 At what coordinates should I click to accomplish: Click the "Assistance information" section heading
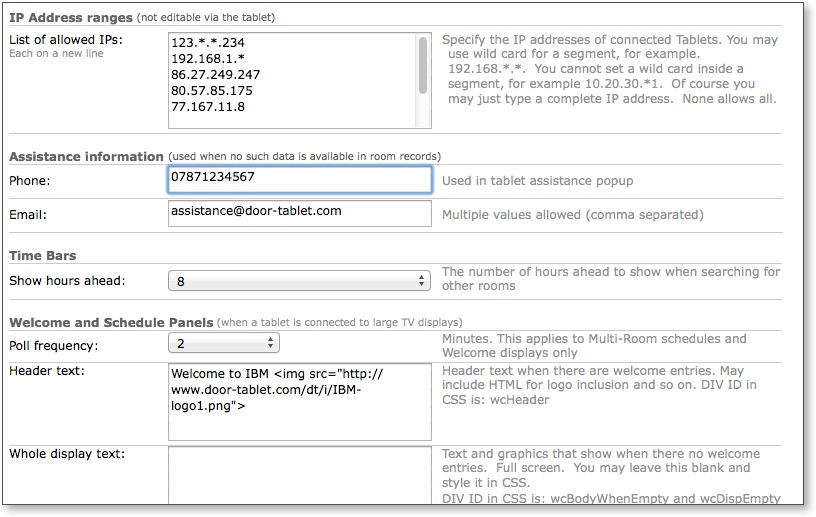coord(86,156)
